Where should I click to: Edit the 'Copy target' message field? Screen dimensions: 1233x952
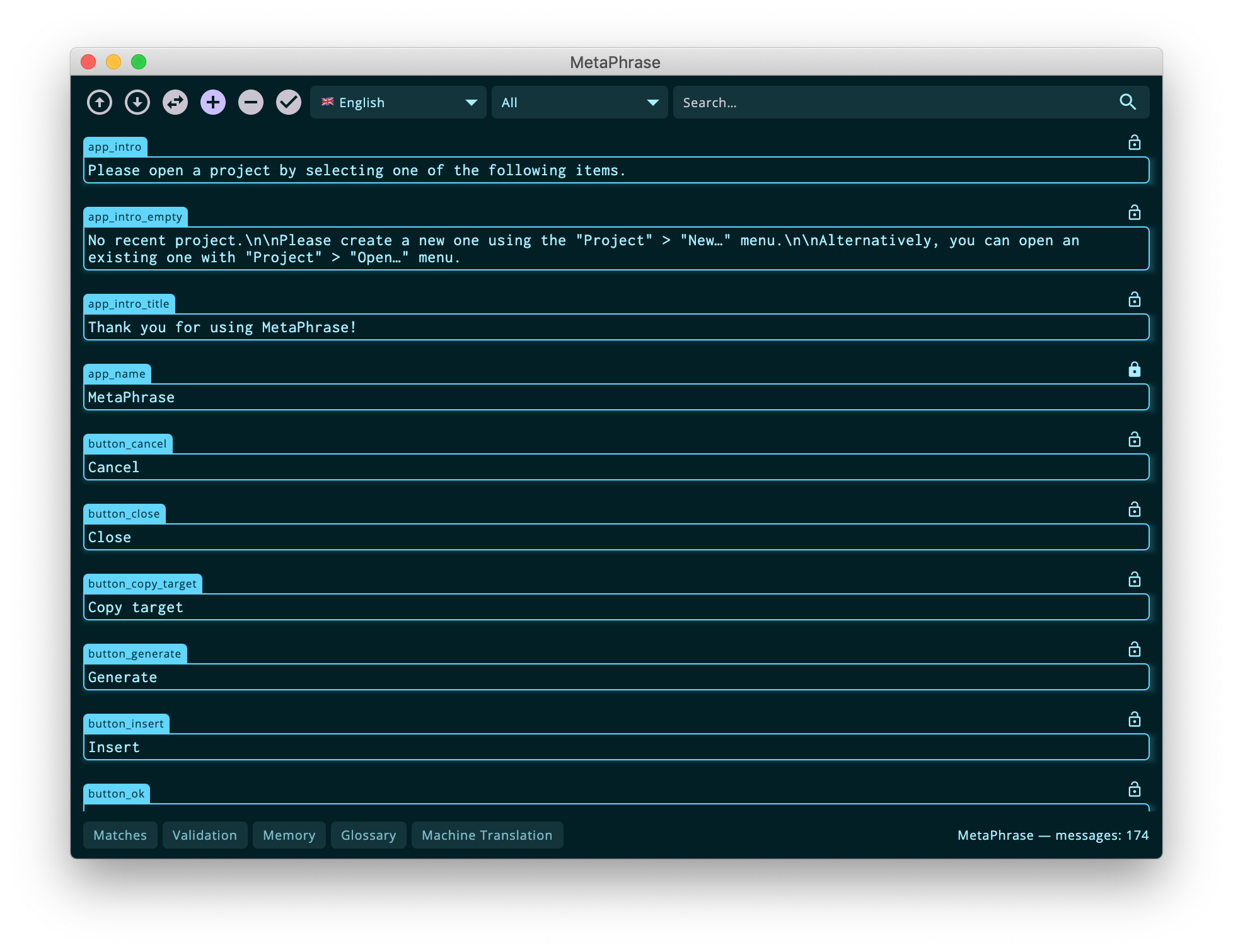[x=616, y=607]
